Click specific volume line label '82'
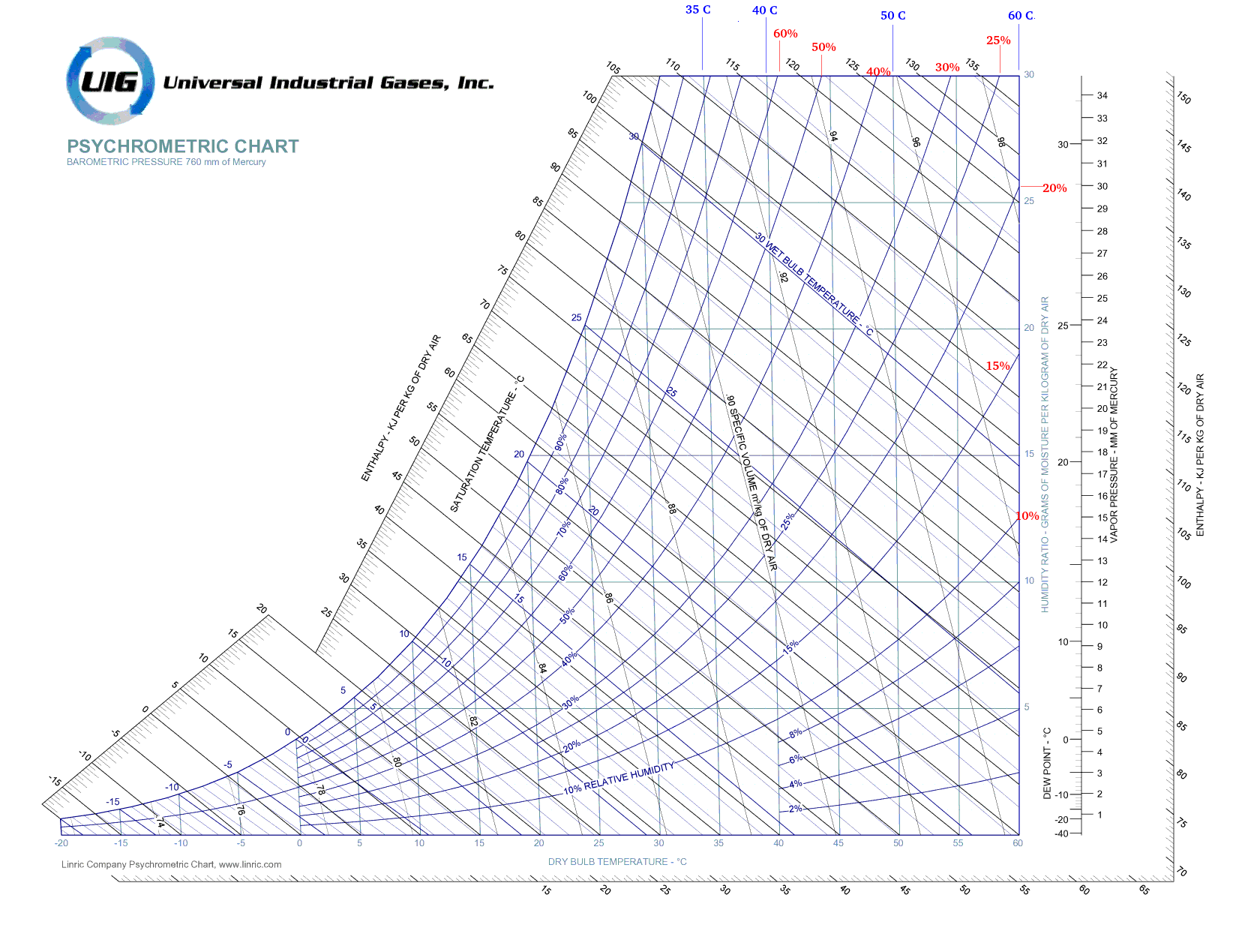This screenshot has width=1236, height=952. [x=473, y=721]
